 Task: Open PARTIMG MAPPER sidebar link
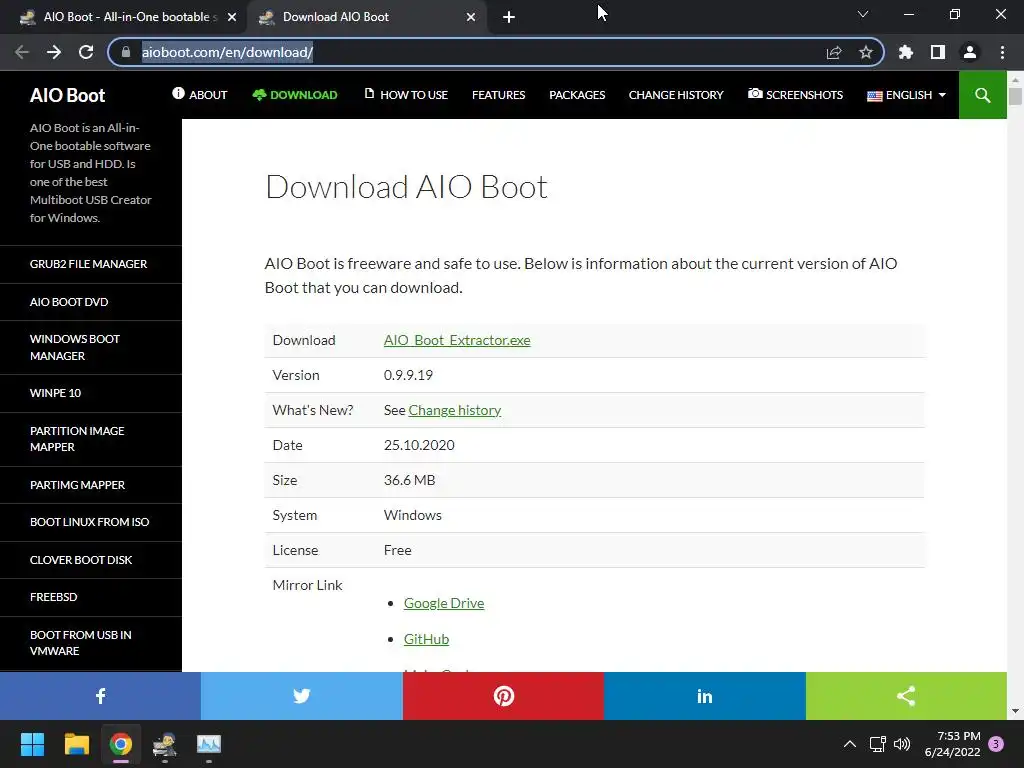(x=77, y=485)
